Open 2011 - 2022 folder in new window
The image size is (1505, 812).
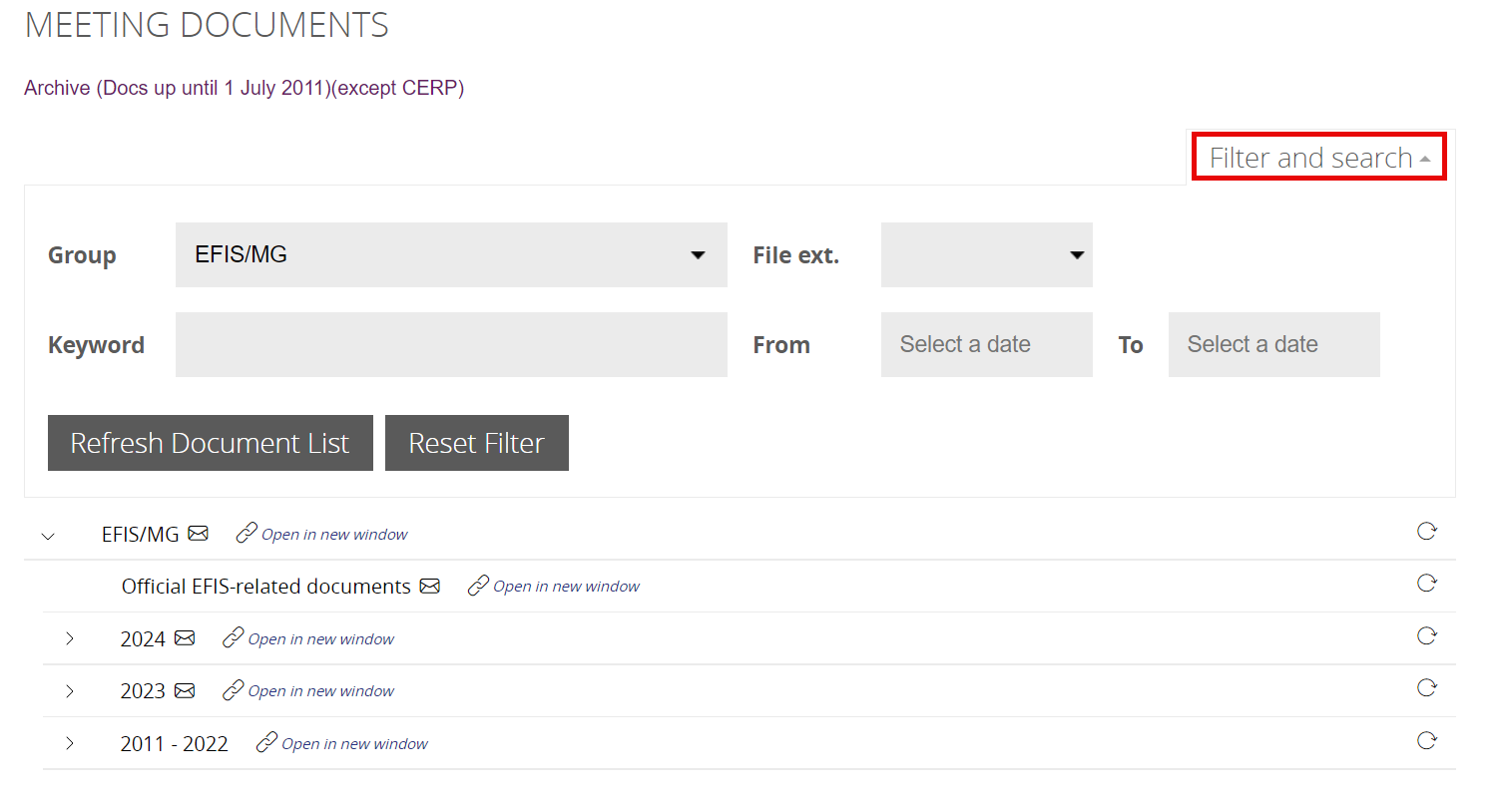pyautogui.click(x=342, y=743)
